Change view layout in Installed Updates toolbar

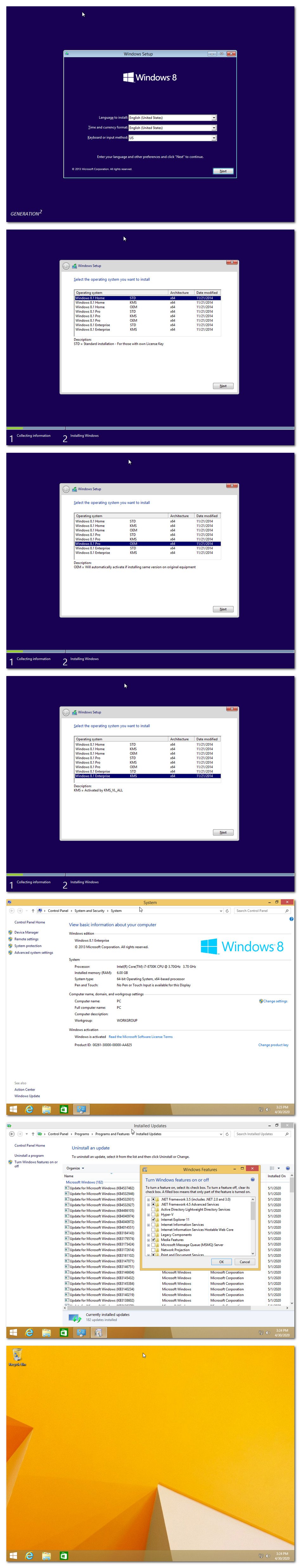pos(272,1168)
